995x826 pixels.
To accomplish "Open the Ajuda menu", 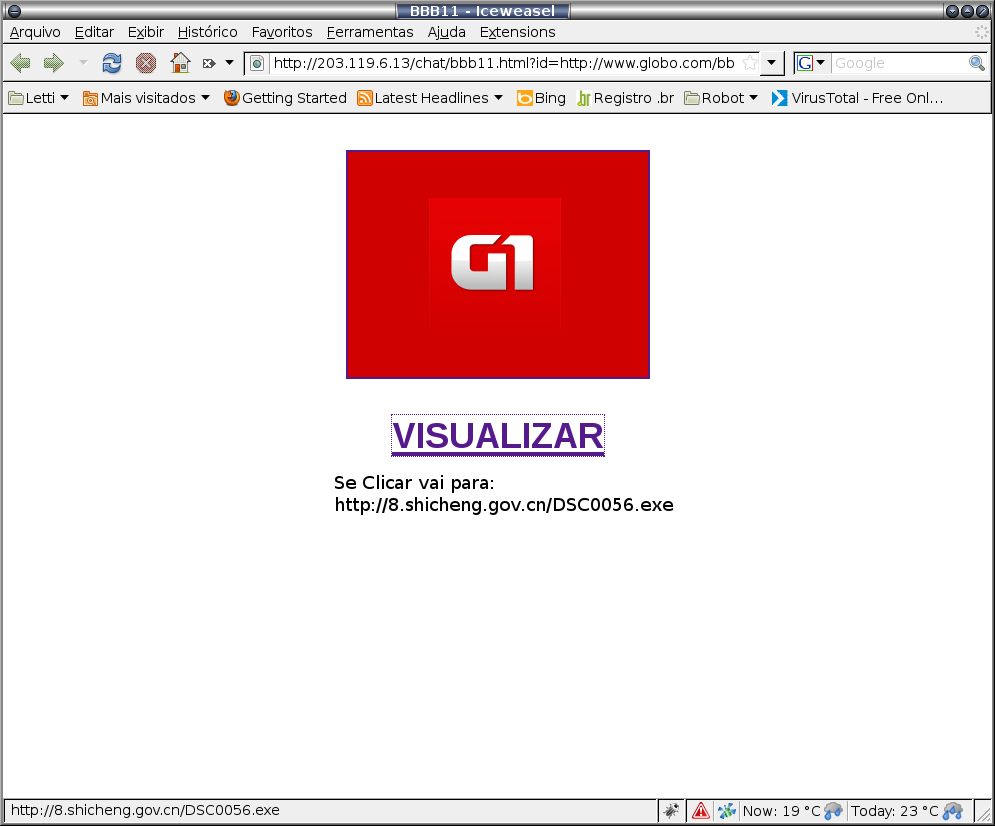I will pyautogui.click(x=447, y=32).
